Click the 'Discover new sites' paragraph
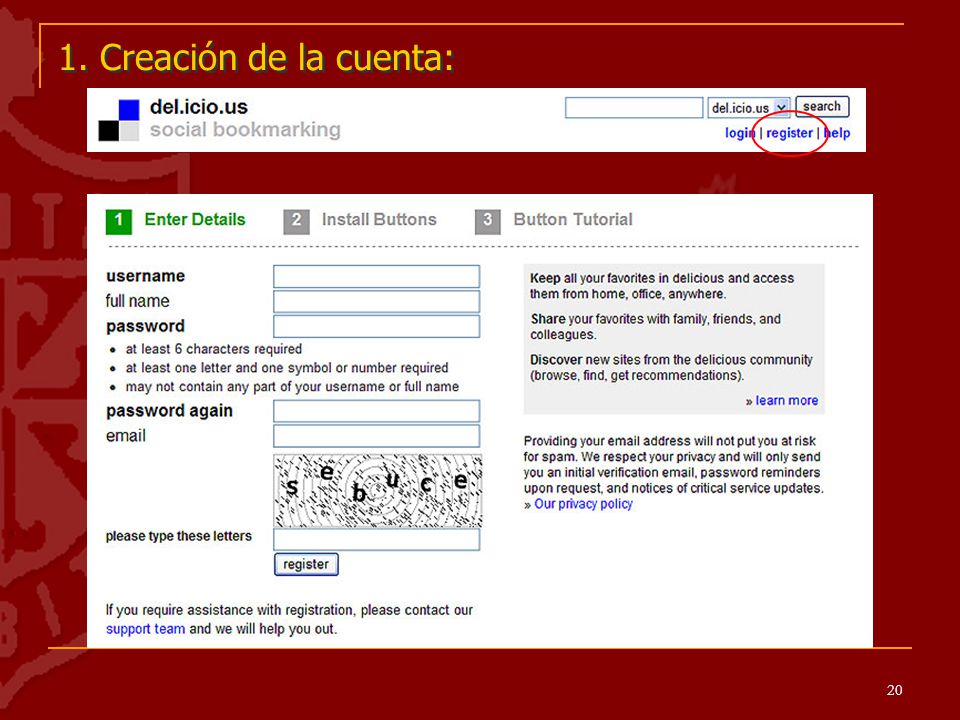 click(x=671, y=367)
